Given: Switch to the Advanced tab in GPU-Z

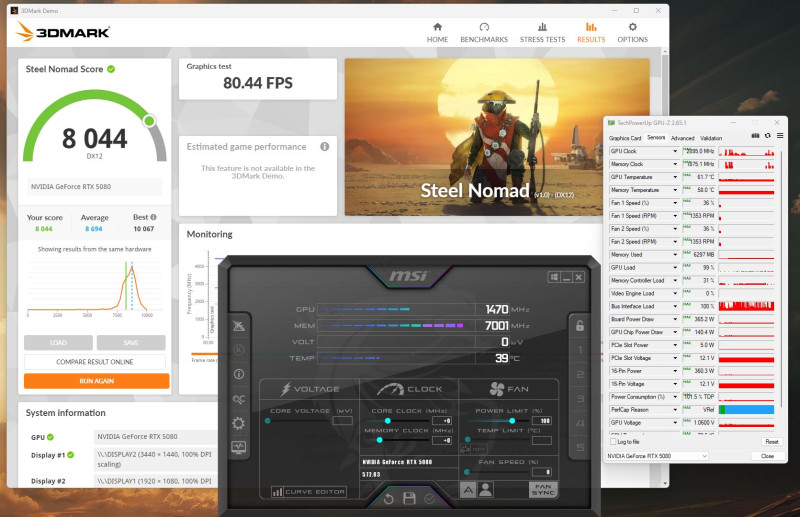Looking at the screenshot, I should coord(682,138).
